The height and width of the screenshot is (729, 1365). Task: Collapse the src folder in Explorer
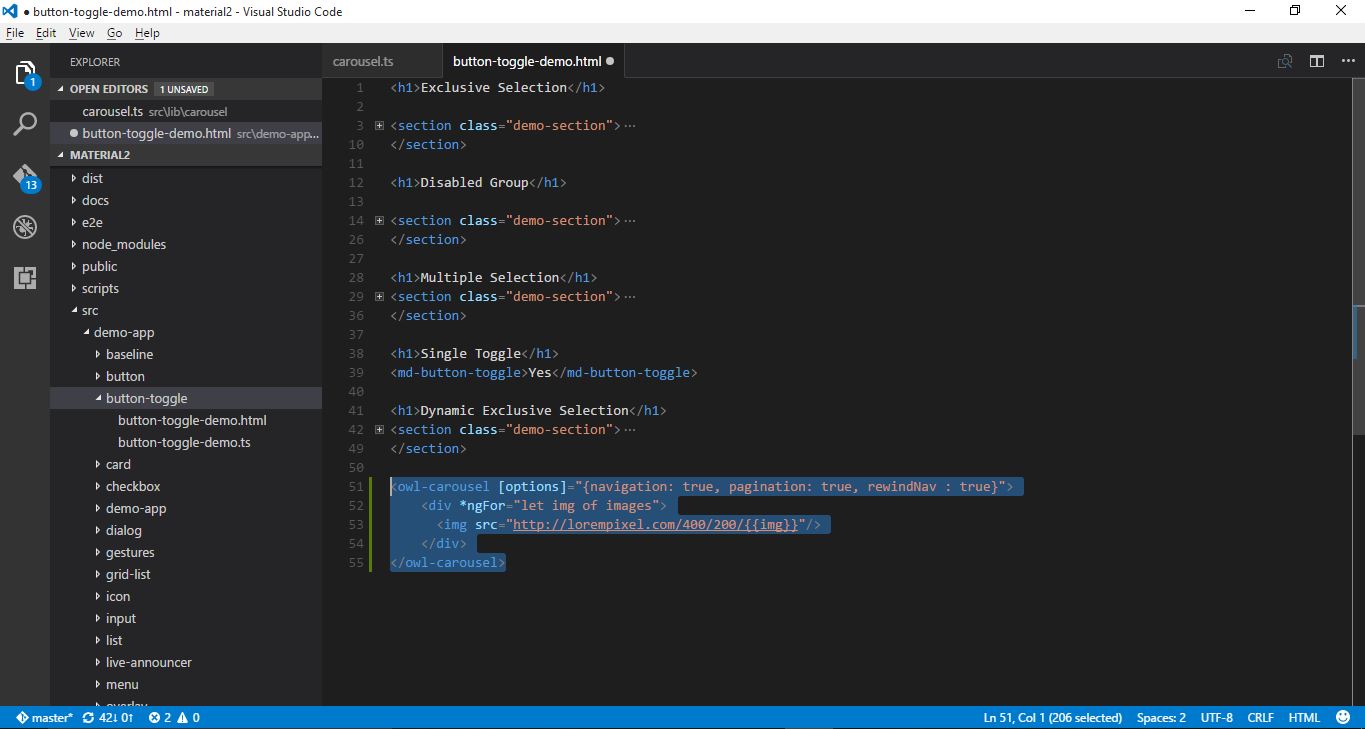(89, 310)
